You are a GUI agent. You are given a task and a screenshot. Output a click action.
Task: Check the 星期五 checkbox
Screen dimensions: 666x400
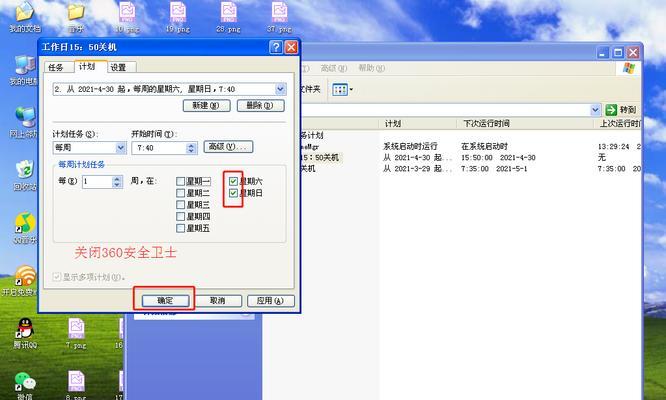(x=180, y=228)
